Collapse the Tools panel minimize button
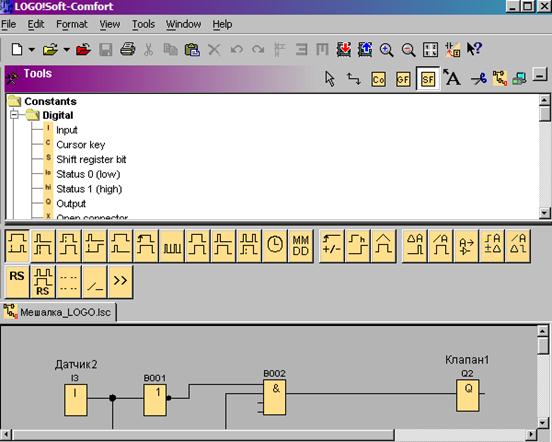 click(540, 74)
